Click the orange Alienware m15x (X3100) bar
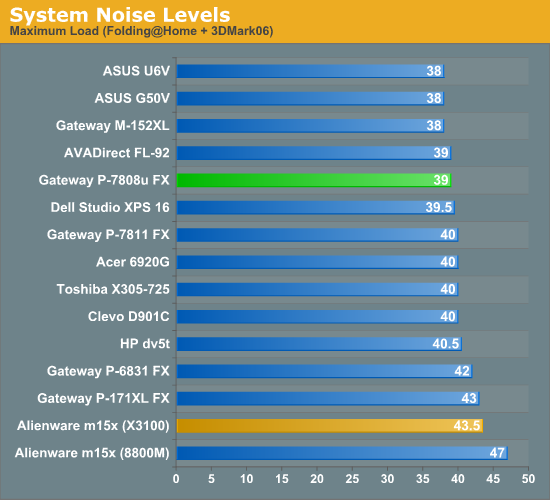This screenshot has height=500, width=550. [x=329, y=426]
